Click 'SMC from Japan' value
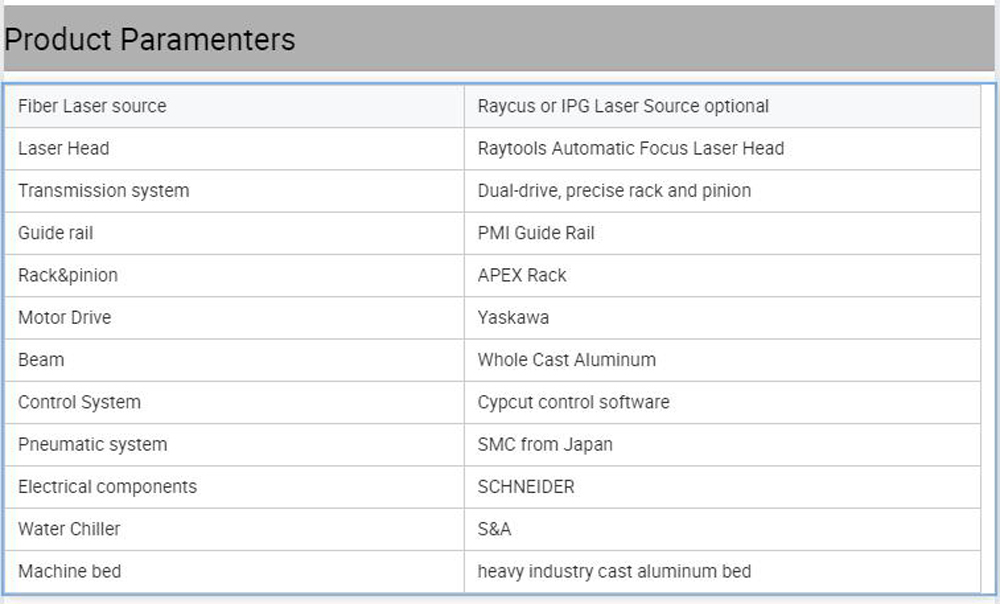The width and height of the screenshot is (1000, 604). [x=545, y=445]
